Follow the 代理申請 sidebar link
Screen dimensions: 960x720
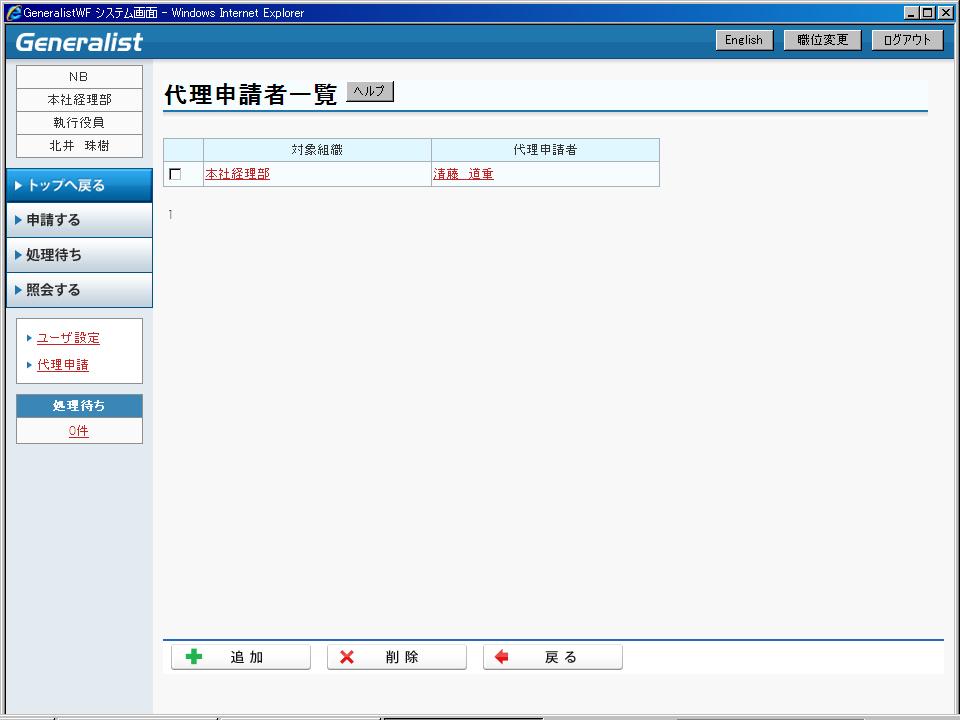tap(62, 365)
